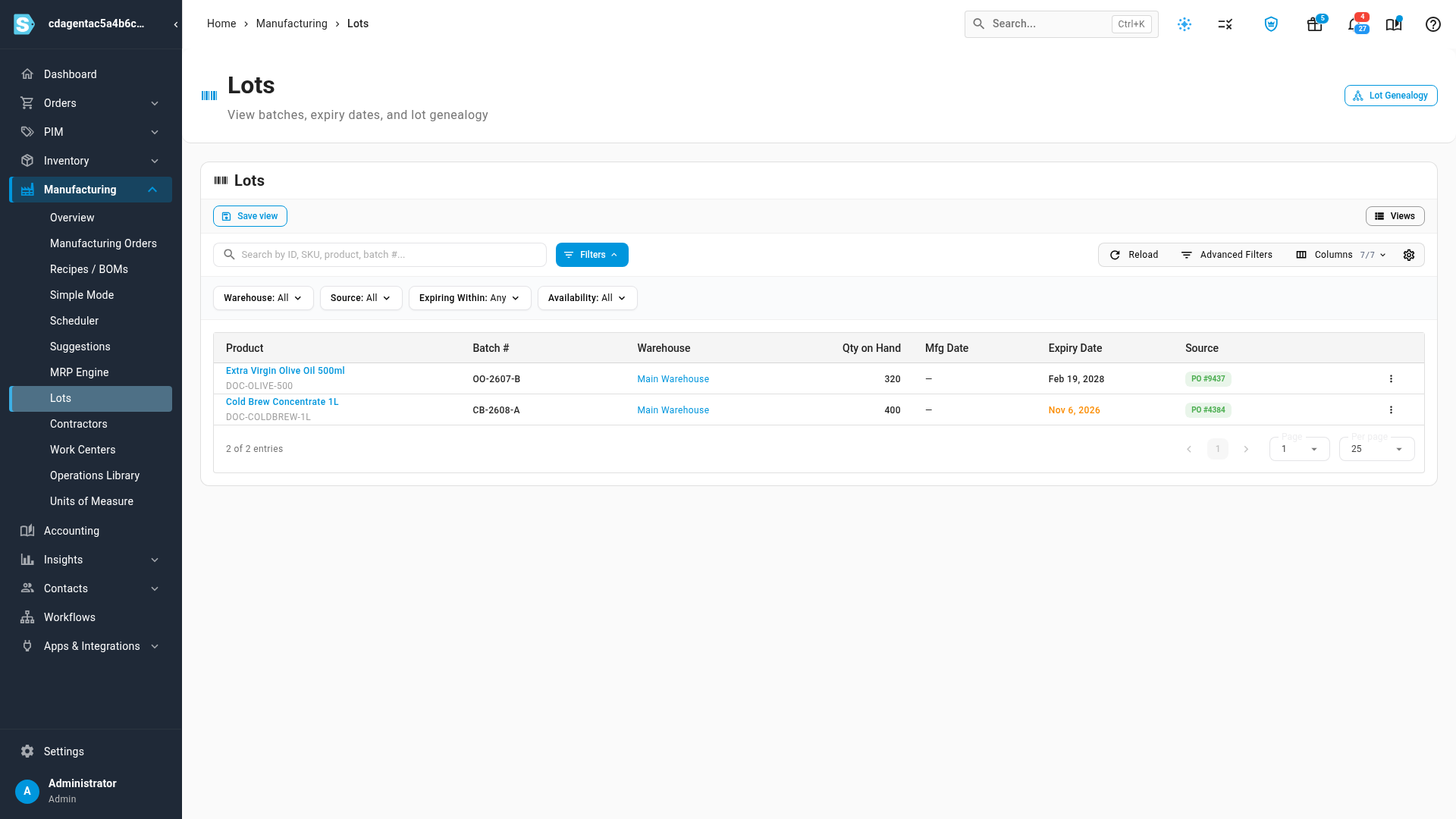The height and width of the screenshot is (819, 1456).
Task: Open the gift rewards icon
Action: [1315, 24]
